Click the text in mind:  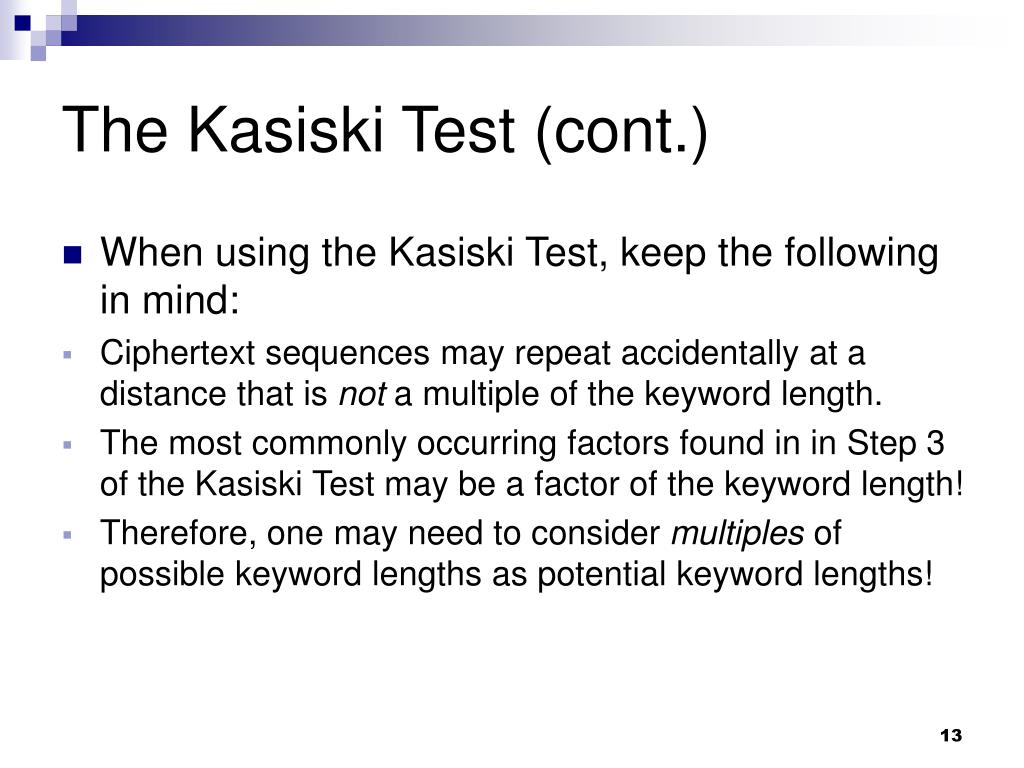[x=170, y=300]
